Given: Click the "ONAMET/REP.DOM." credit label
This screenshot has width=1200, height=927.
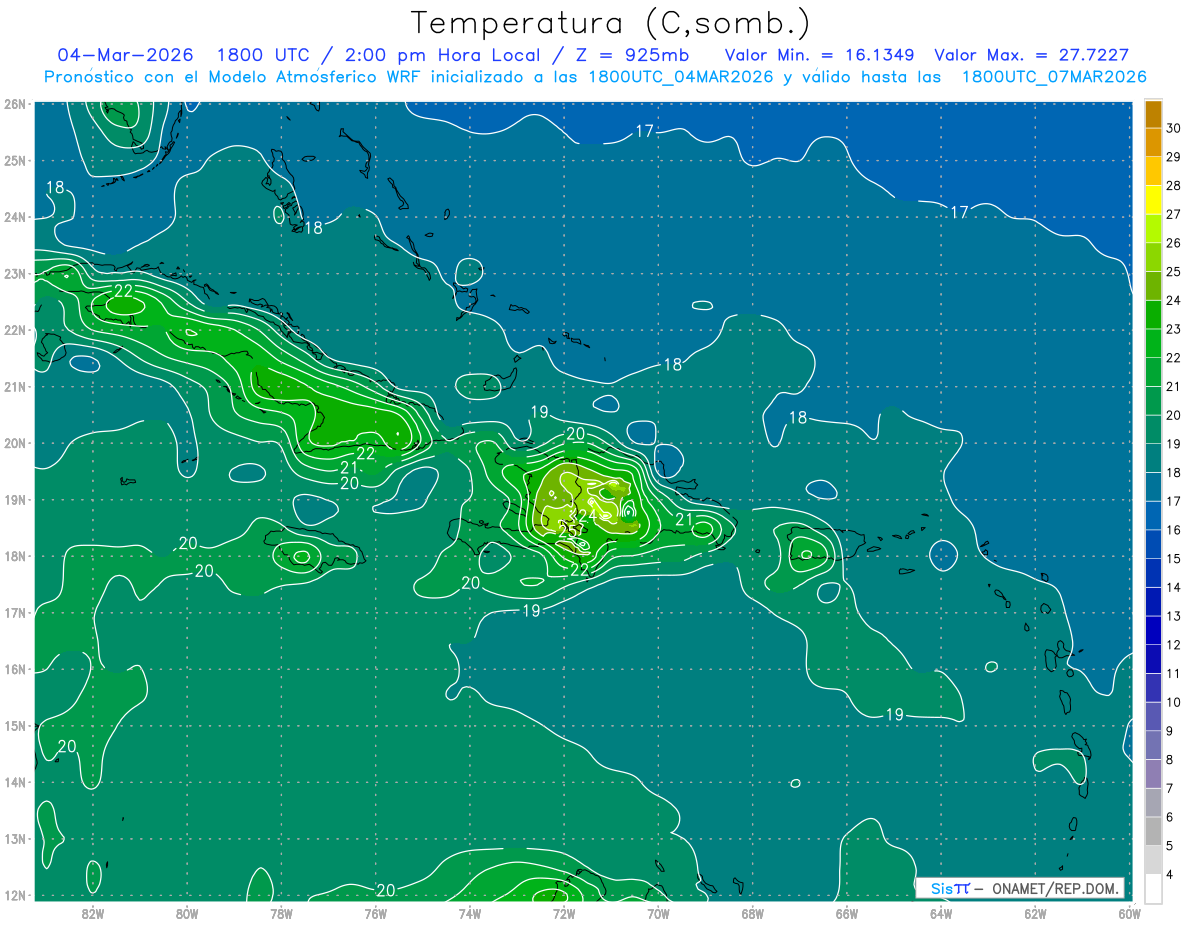Looking at the screenshot, I should [1054, 888].
